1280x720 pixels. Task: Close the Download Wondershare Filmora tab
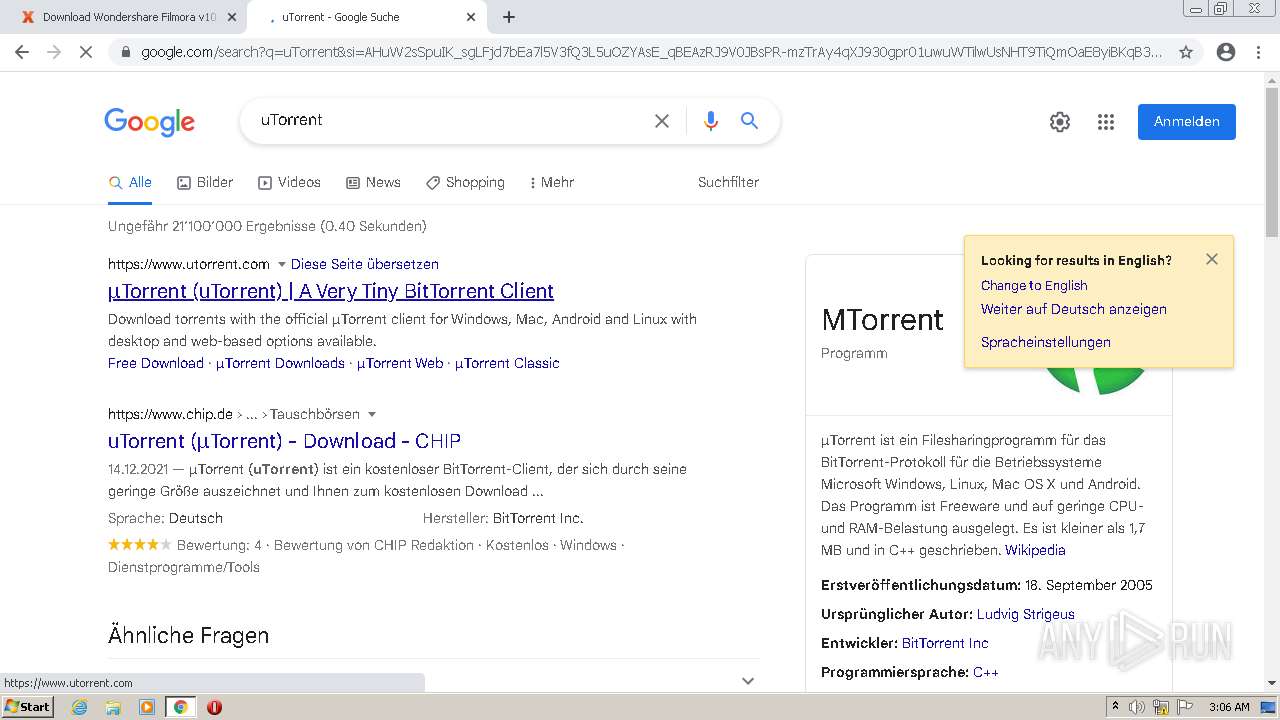point(231,17)
